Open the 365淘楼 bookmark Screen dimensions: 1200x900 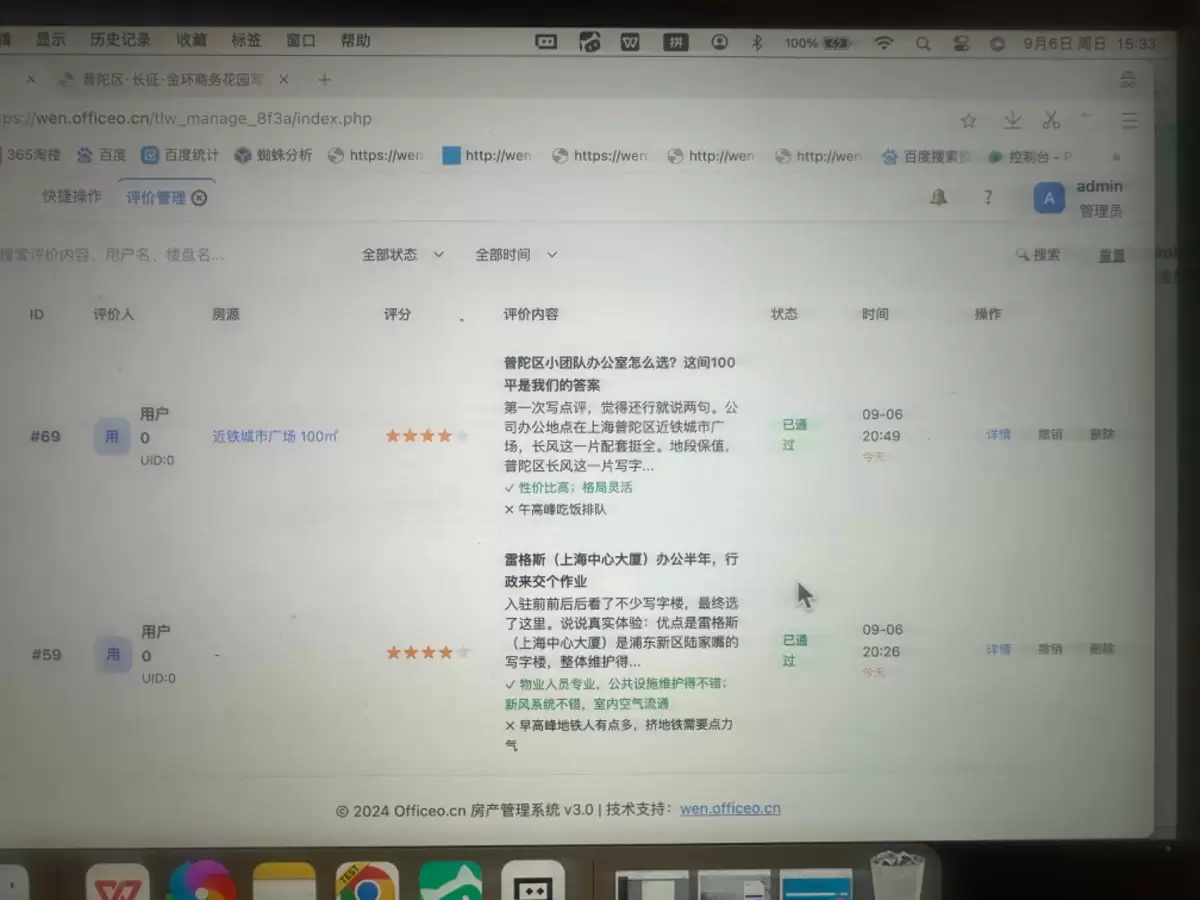[x=33, y=155]
